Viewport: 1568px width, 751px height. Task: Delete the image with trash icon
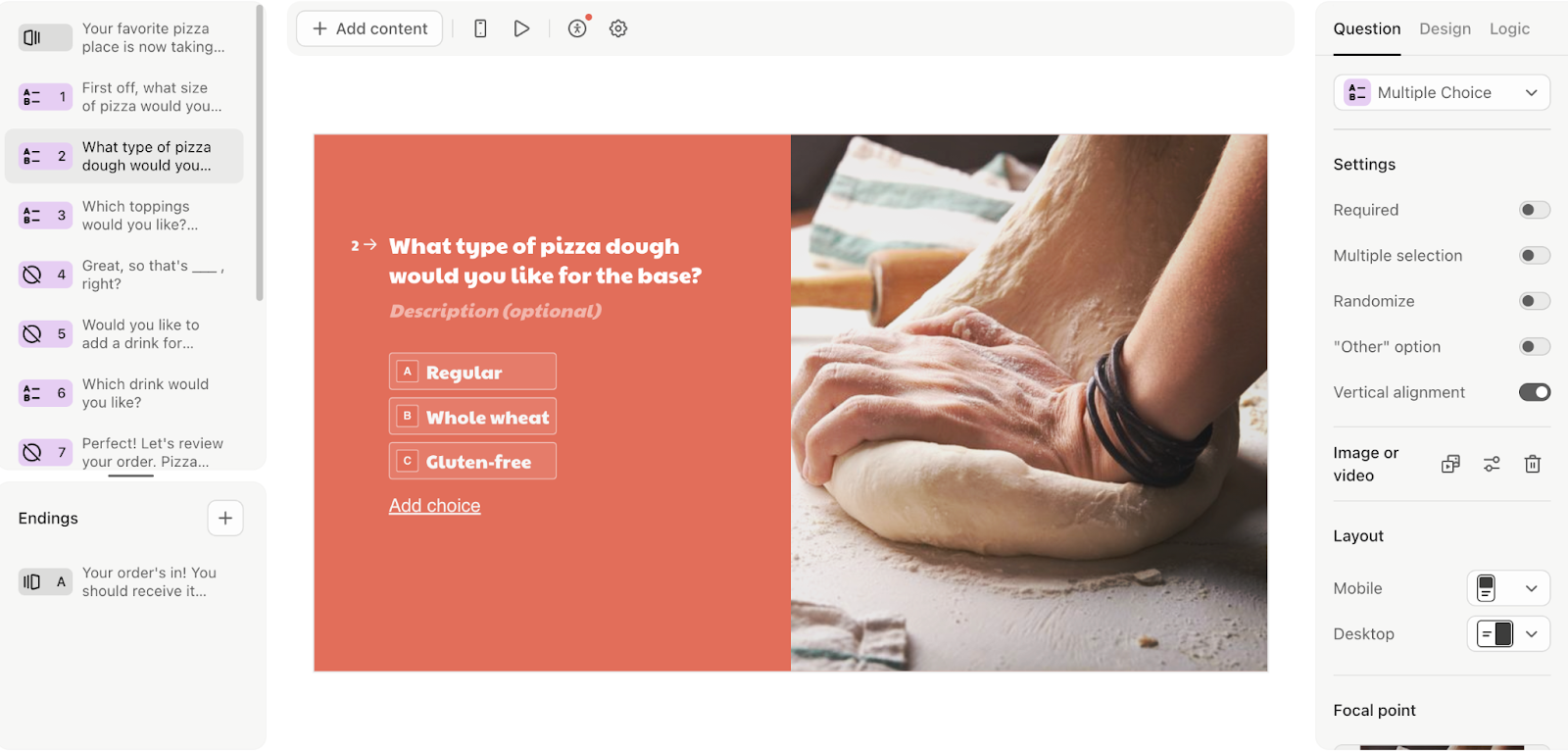coord(1533,464)
